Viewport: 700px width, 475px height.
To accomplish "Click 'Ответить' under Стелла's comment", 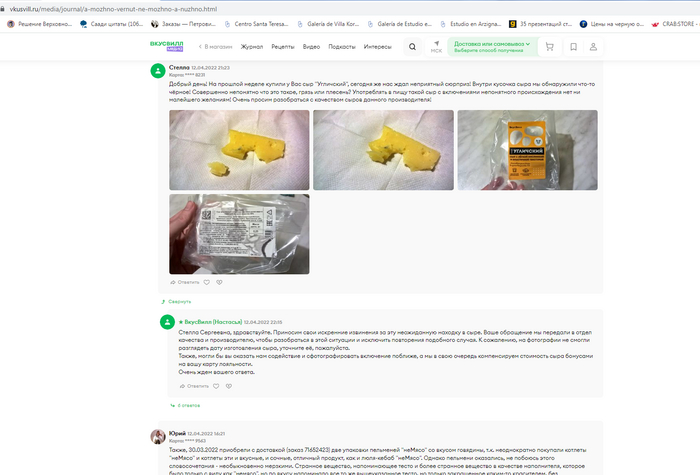I will click(185, 282).
